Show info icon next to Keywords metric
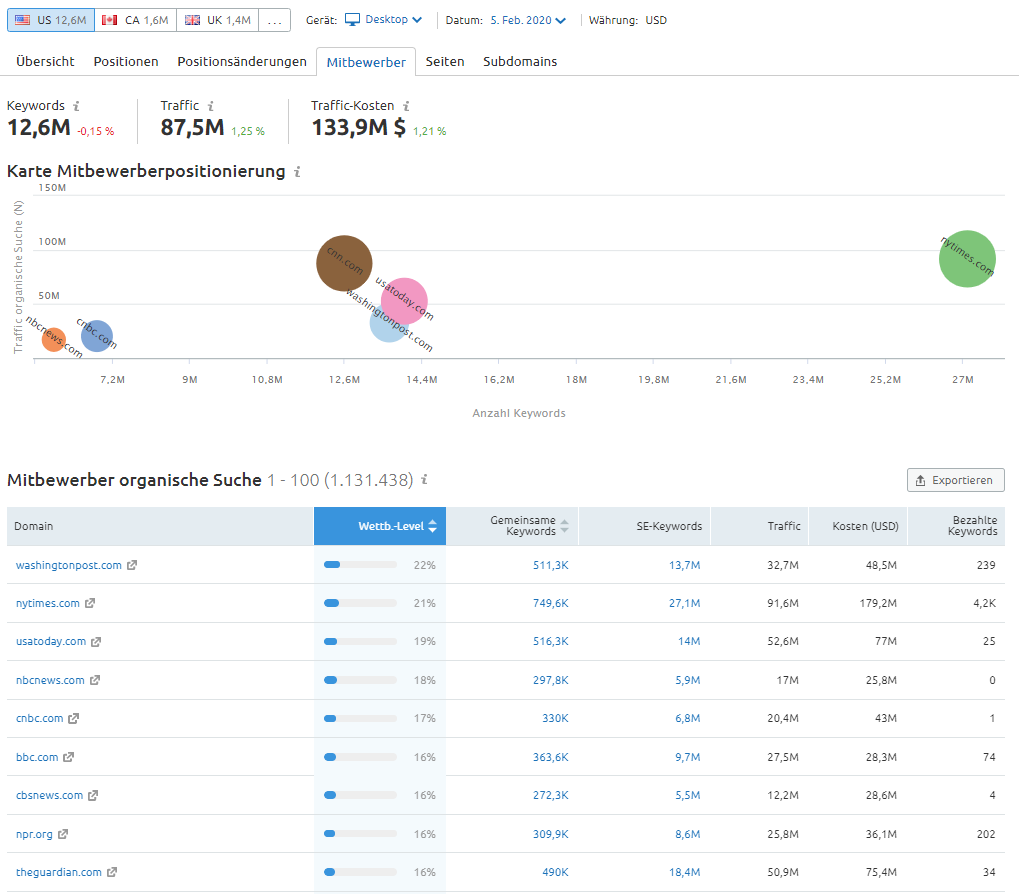1019x894 pixels. 76,106
